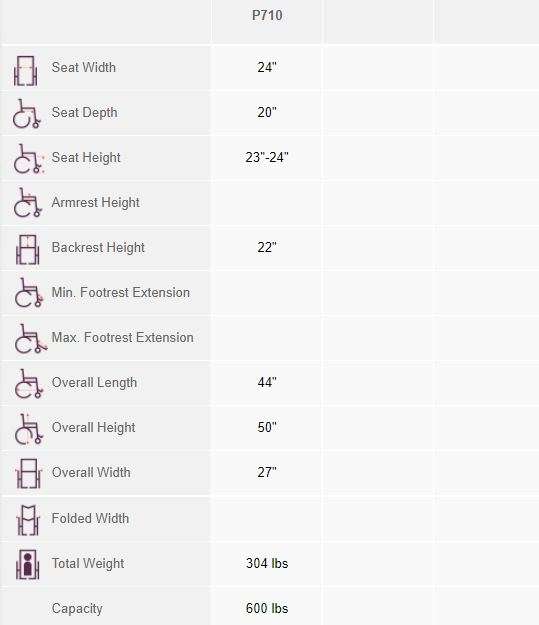This screenshot has width=539, height=625.
Task: Click the Min. Footrest Extension icon
Action: point(28,293)
